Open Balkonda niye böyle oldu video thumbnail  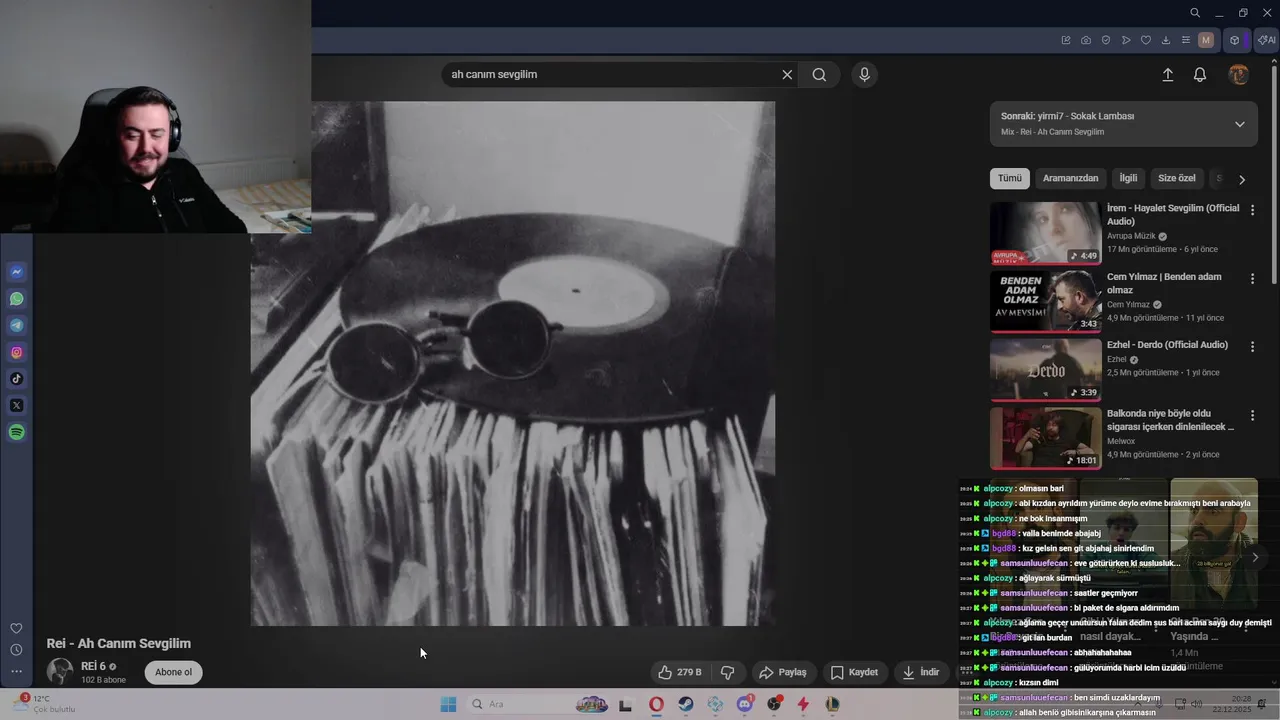[1045, 437]
